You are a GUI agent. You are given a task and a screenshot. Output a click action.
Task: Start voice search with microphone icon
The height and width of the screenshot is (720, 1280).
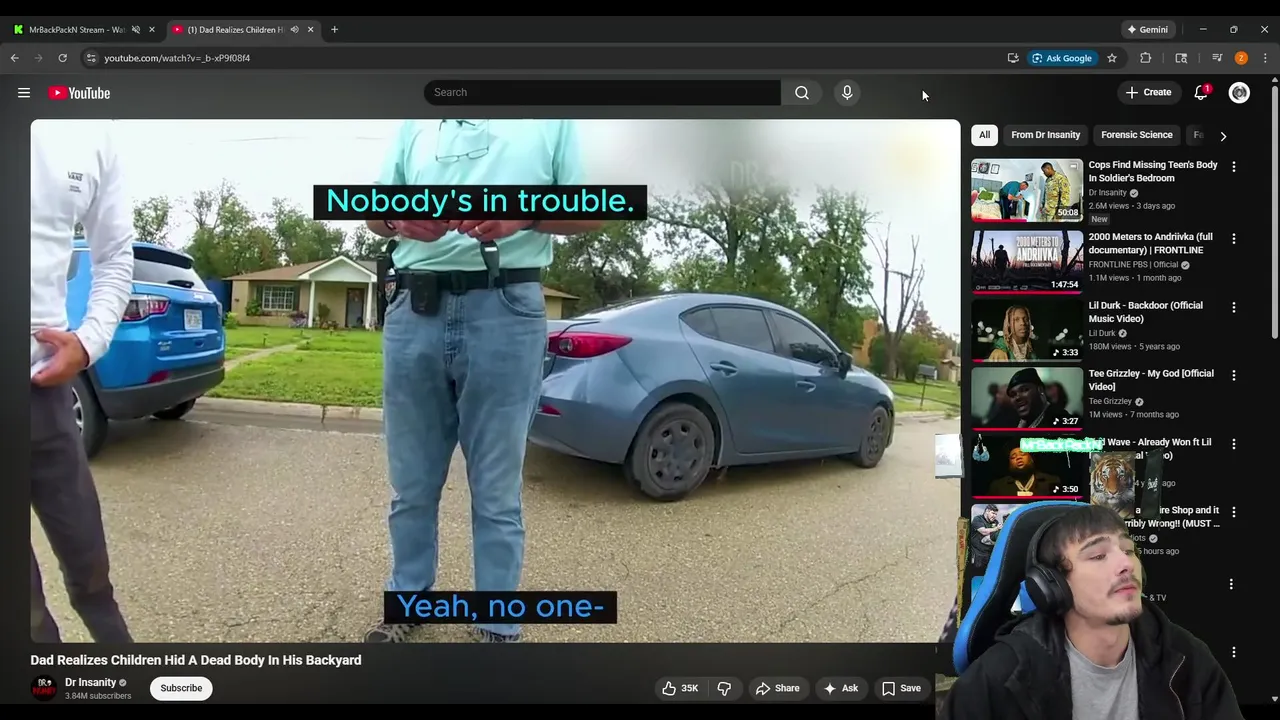tap(847, 93)
